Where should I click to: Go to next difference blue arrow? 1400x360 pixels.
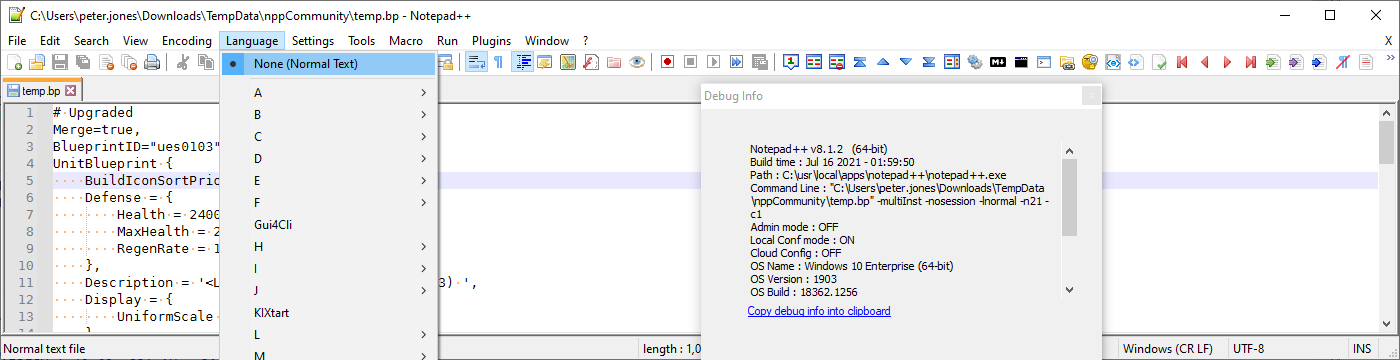point(906,62)
